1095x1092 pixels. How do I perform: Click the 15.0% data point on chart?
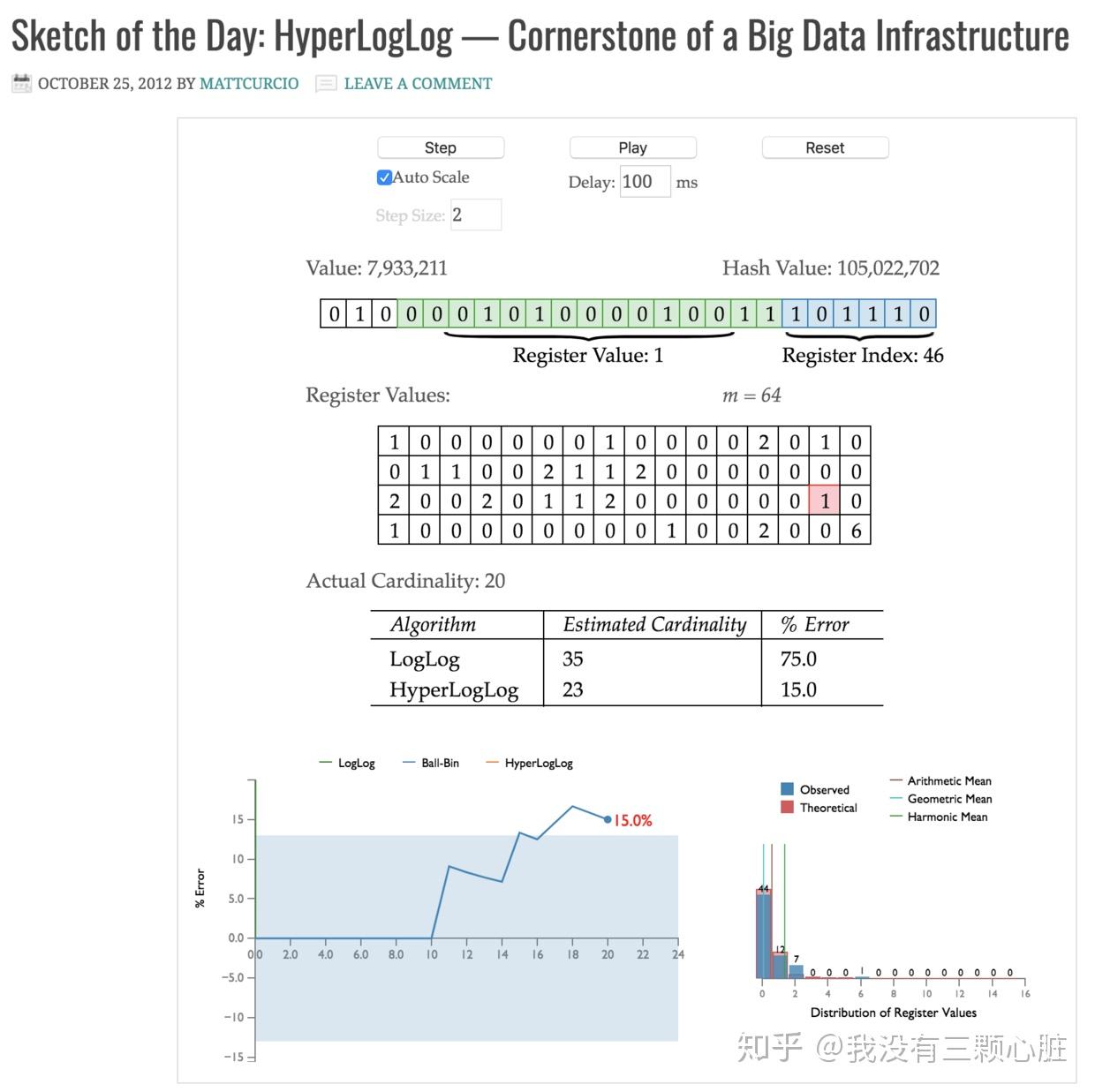click(x=608, y=819)
